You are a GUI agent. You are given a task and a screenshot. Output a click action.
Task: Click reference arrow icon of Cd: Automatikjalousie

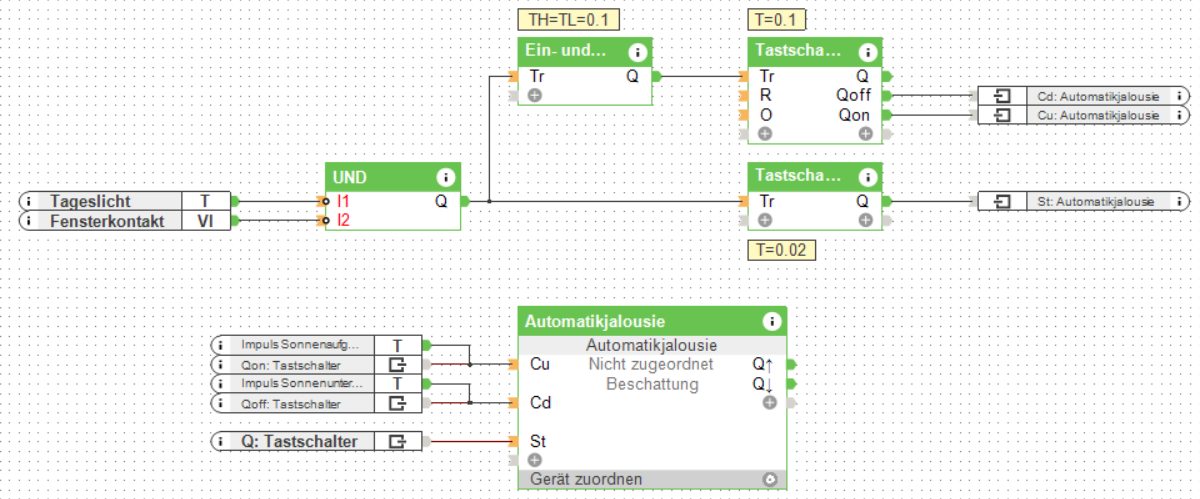click(1003, 96)
